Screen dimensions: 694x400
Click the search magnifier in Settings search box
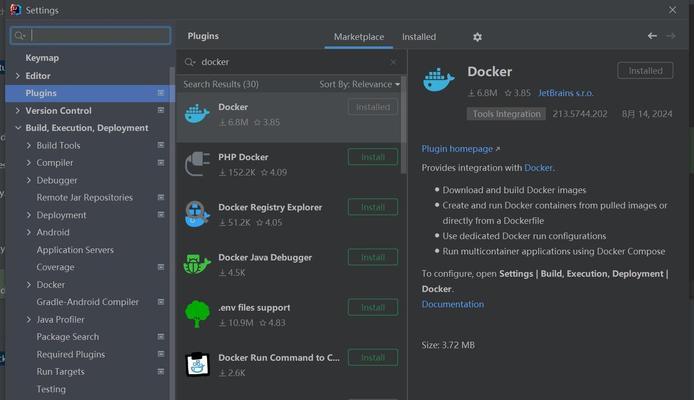tap(19, 36)
